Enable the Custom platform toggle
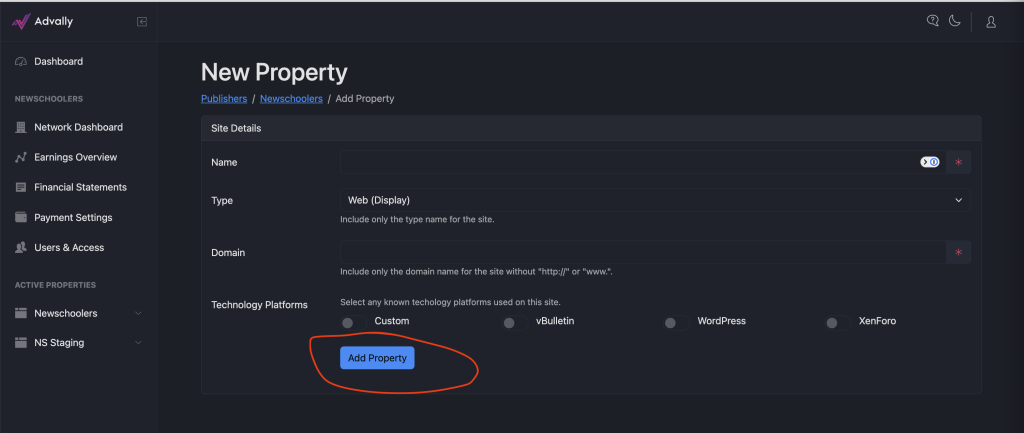The width and height of the screenshot is (1024, 433). point(353,323)
